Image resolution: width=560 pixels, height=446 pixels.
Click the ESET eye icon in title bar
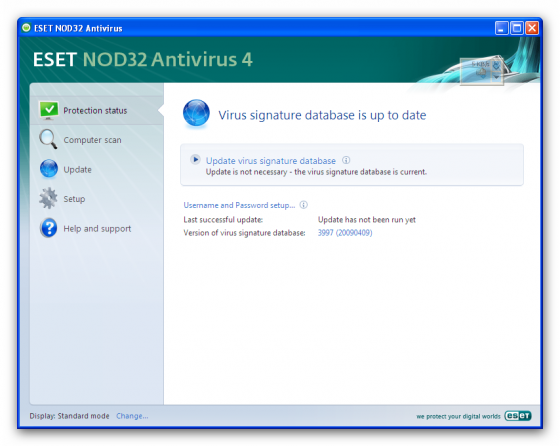26,27
